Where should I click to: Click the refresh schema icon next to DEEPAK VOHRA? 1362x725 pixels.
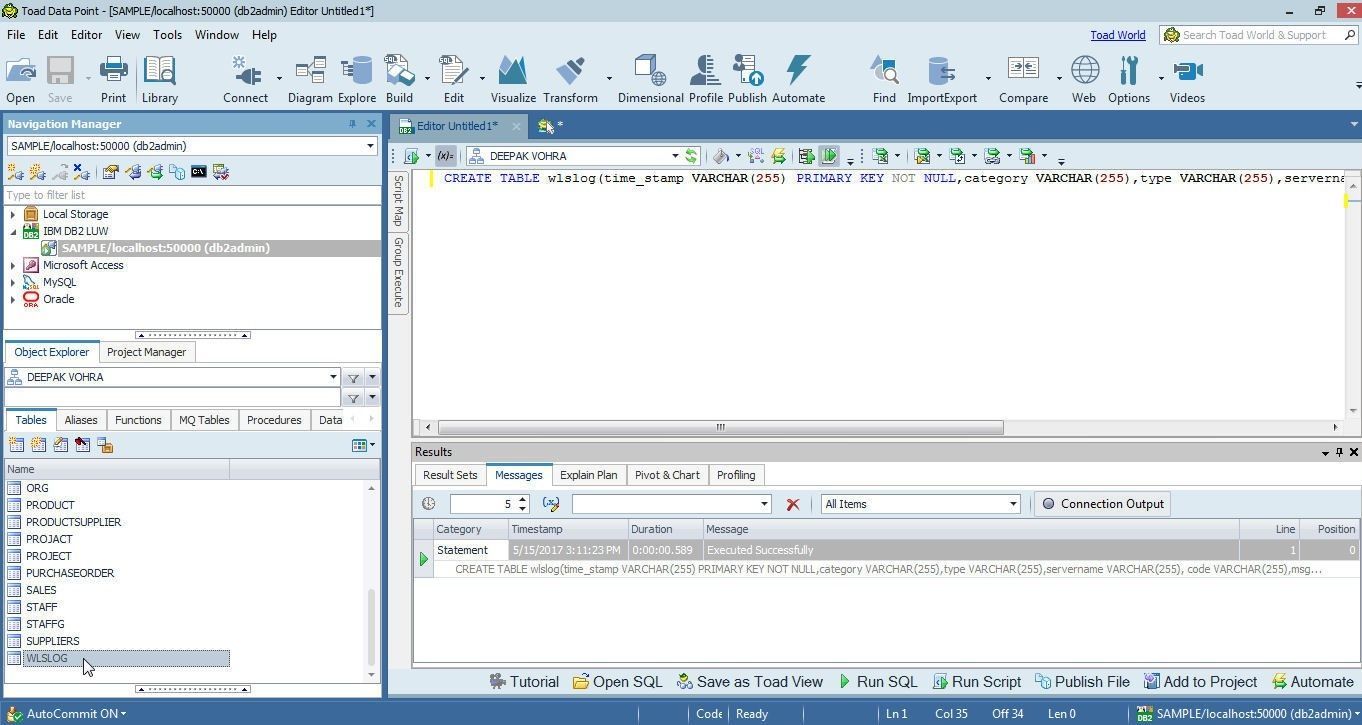pos(690,156)
